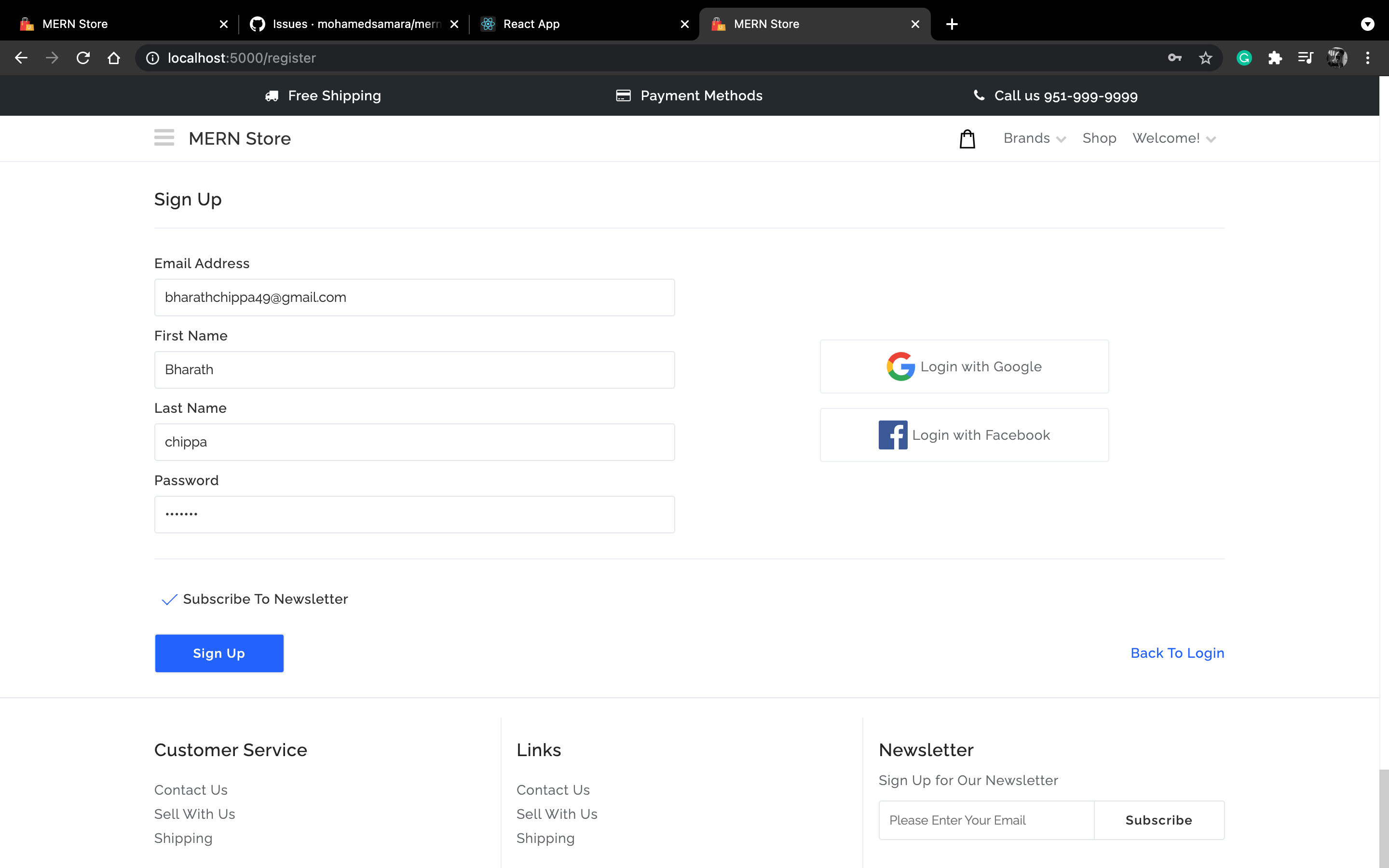Toggle the Subscribe To Newsletter checkbox
The height and width of the screenshot is (868, 1389).
[168, 599]
